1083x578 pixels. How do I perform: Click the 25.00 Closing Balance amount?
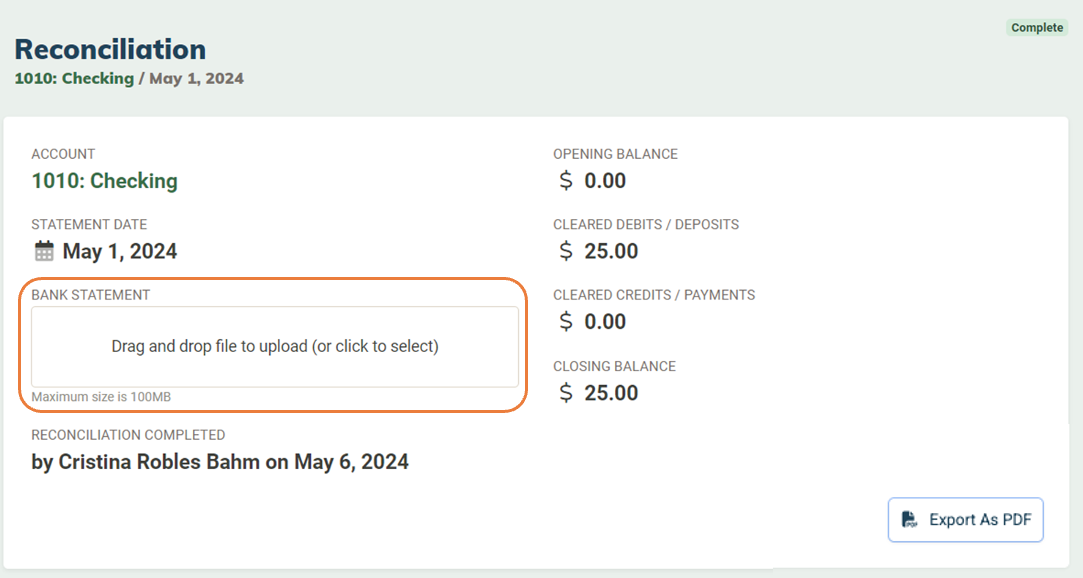coord(611,393)
